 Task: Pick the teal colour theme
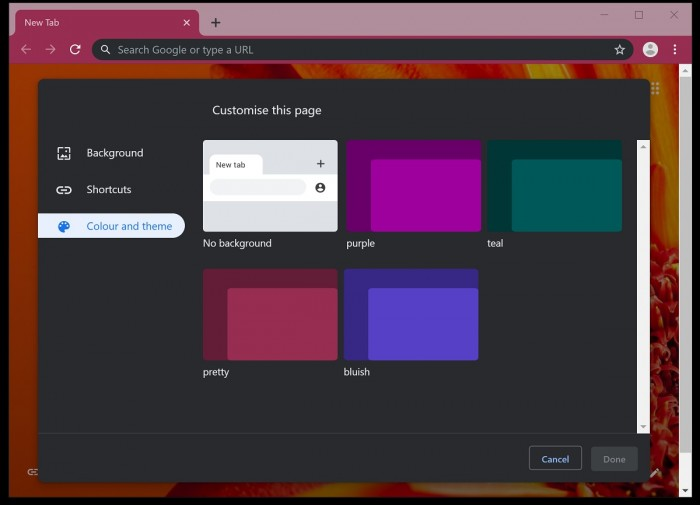tap(555, 186)
